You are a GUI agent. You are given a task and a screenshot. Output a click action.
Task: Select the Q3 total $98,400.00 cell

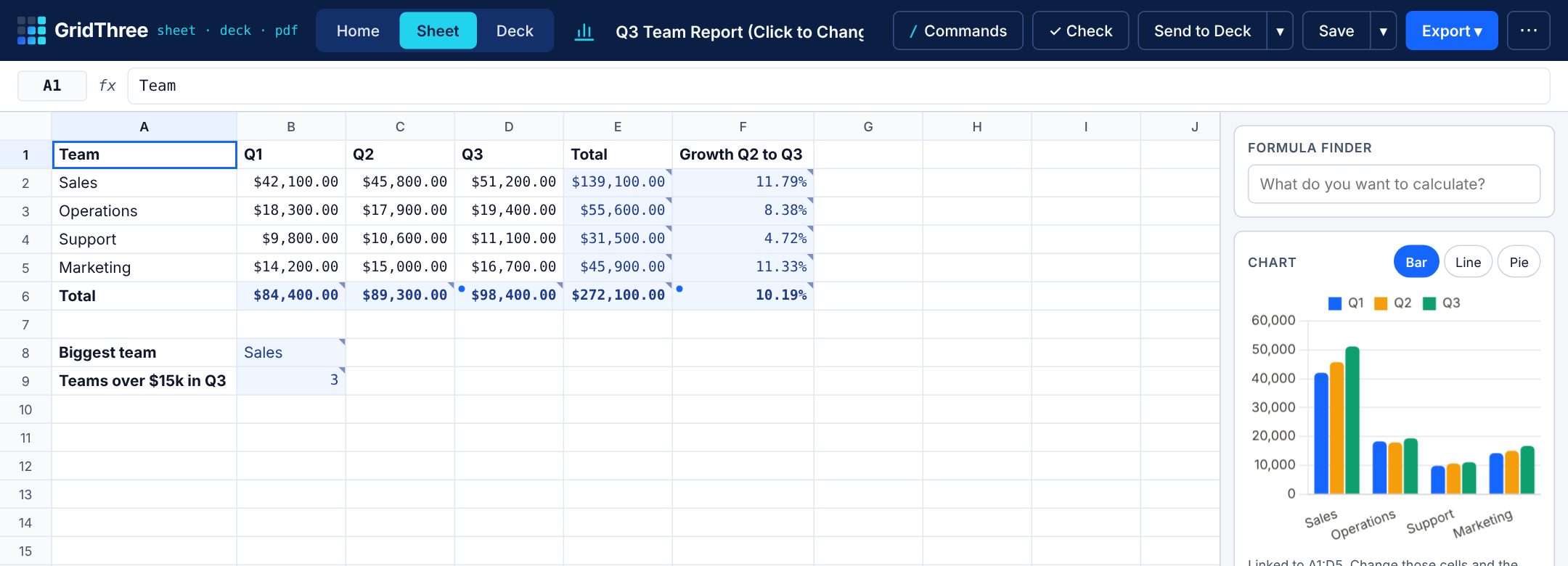[x=509, y=296]
